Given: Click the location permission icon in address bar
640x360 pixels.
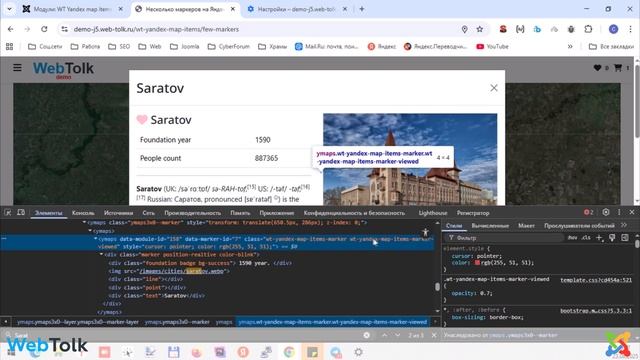Looking at the screenshot, I should tap(464, 29).
